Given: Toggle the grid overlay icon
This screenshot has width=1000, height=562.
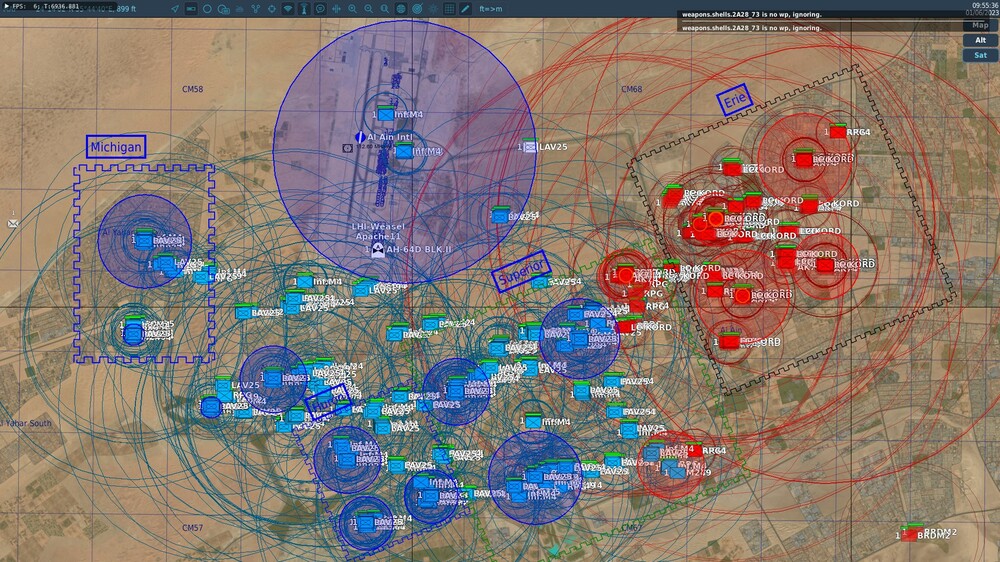Looking at the screenshot, I should (449, 9).
